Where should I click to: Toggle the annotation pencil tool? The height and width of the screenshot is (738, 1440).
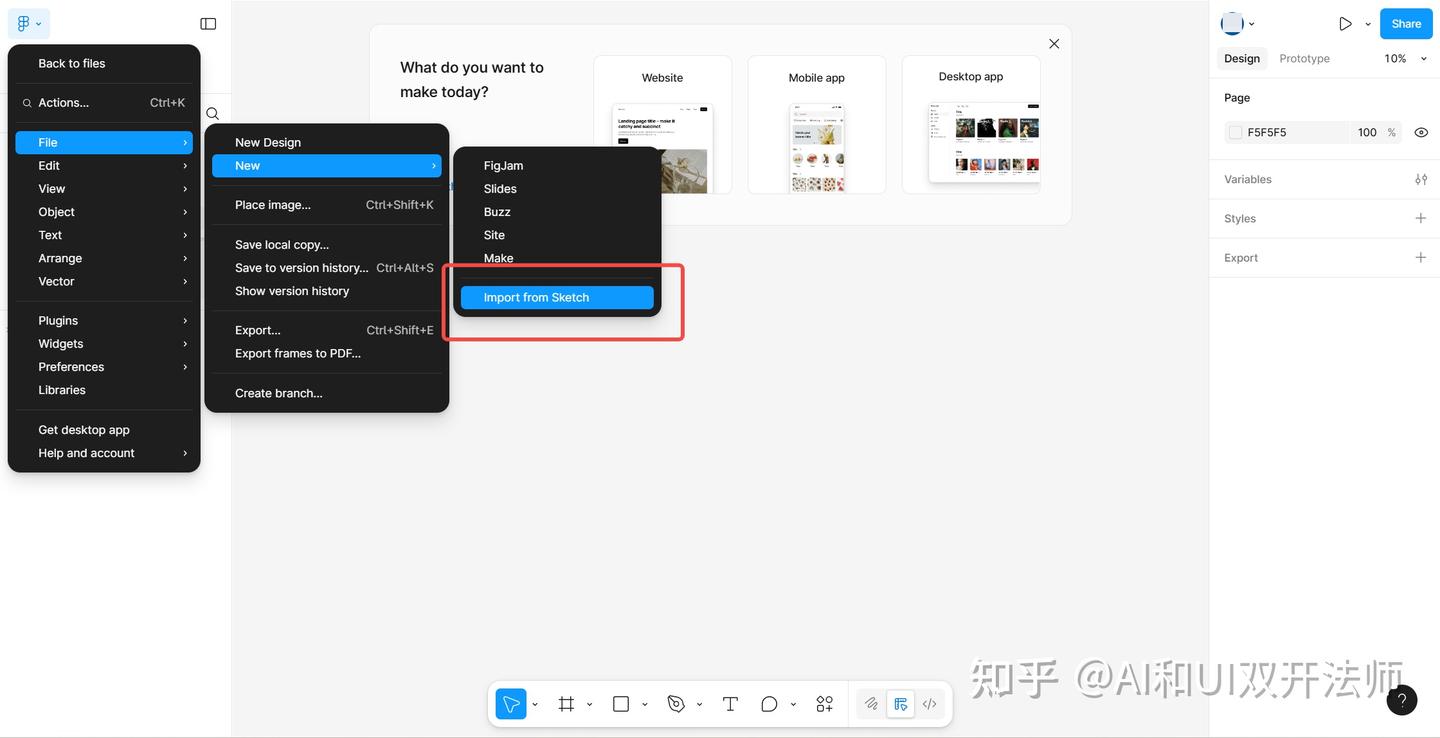click(870, 703)
